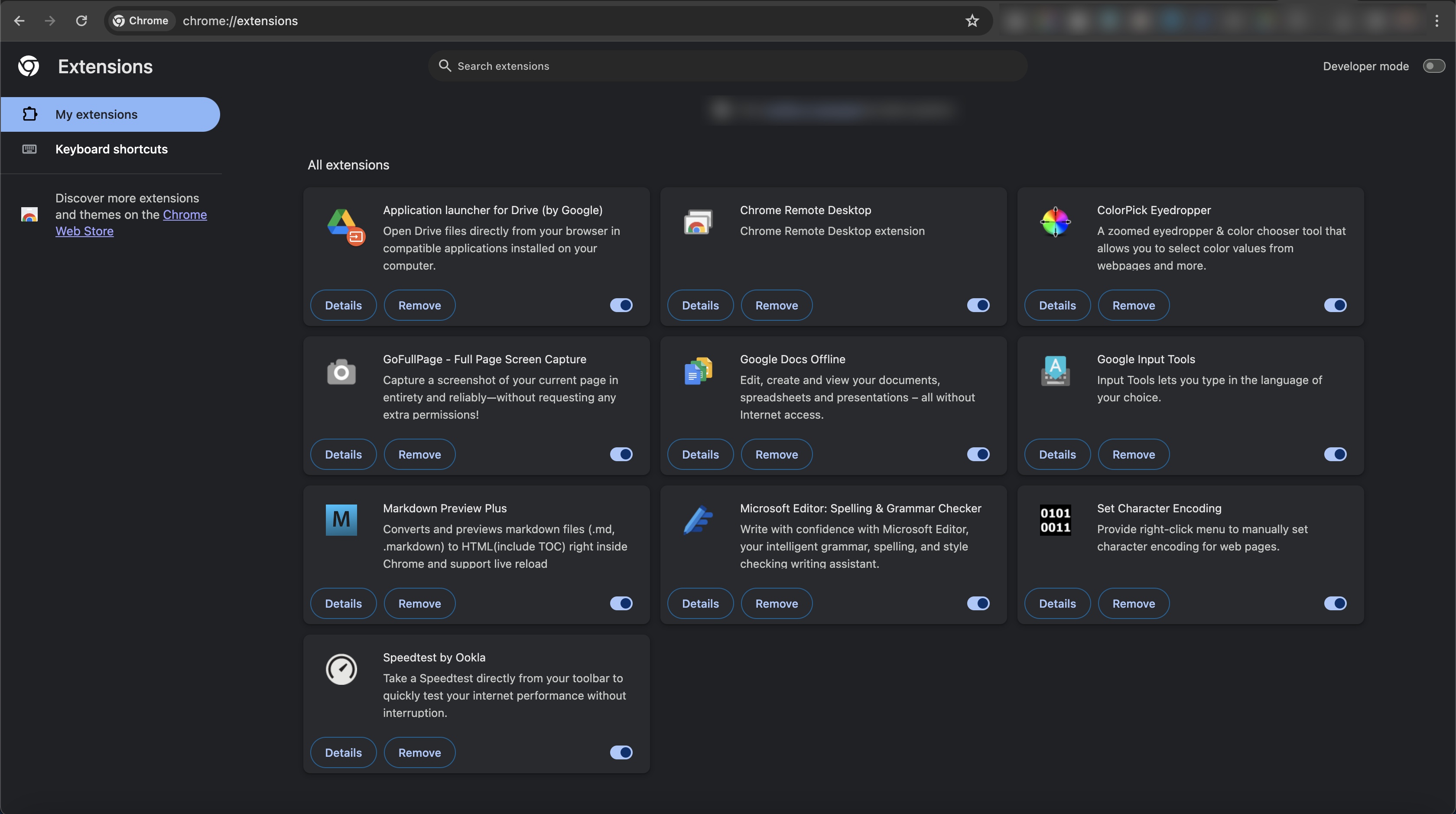Click Remove for Speedtest by Ookla
This screenshot has width=1456, height=814.
(419, 752)
